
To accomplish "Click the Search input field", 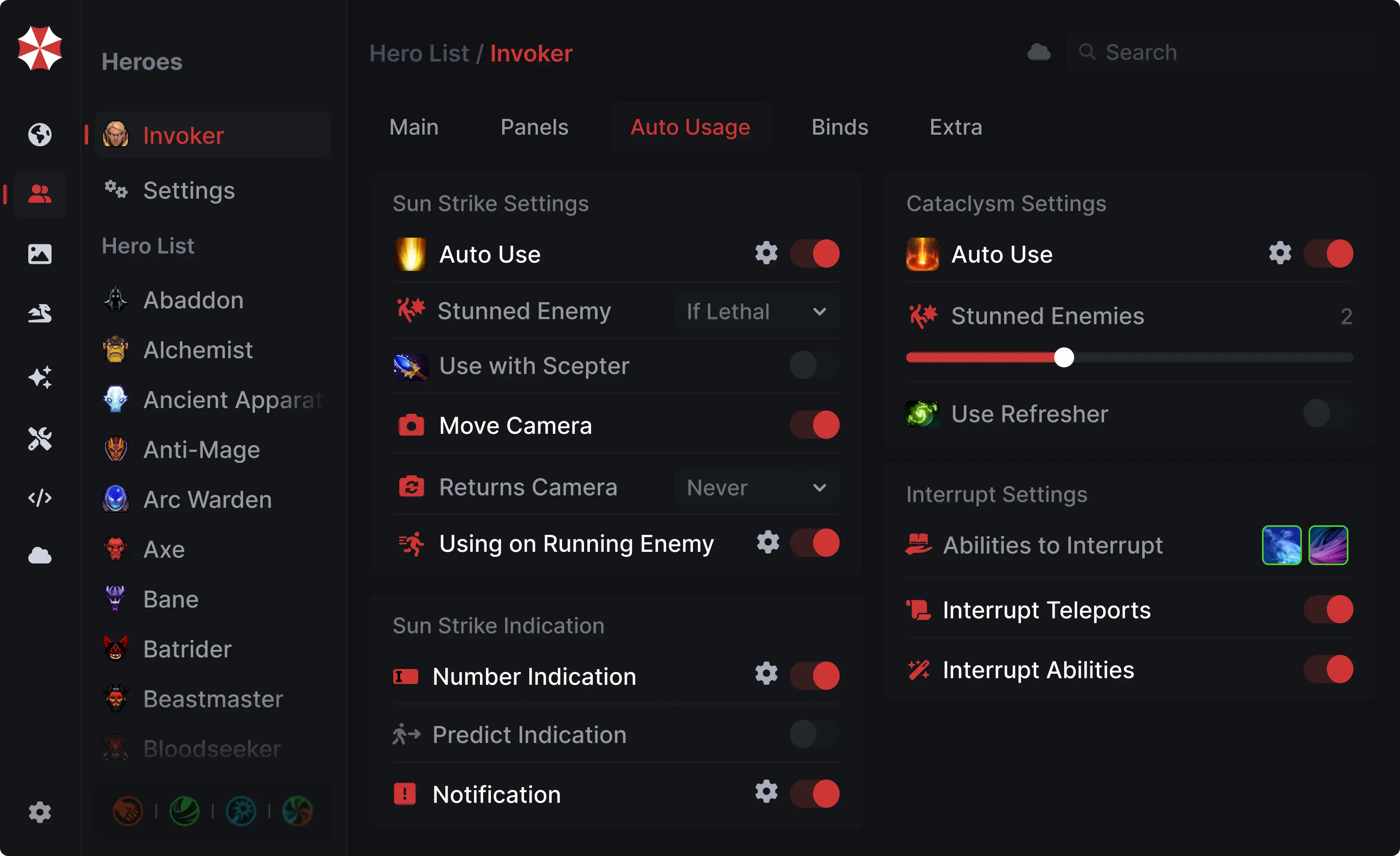I will pos(1222,52).
